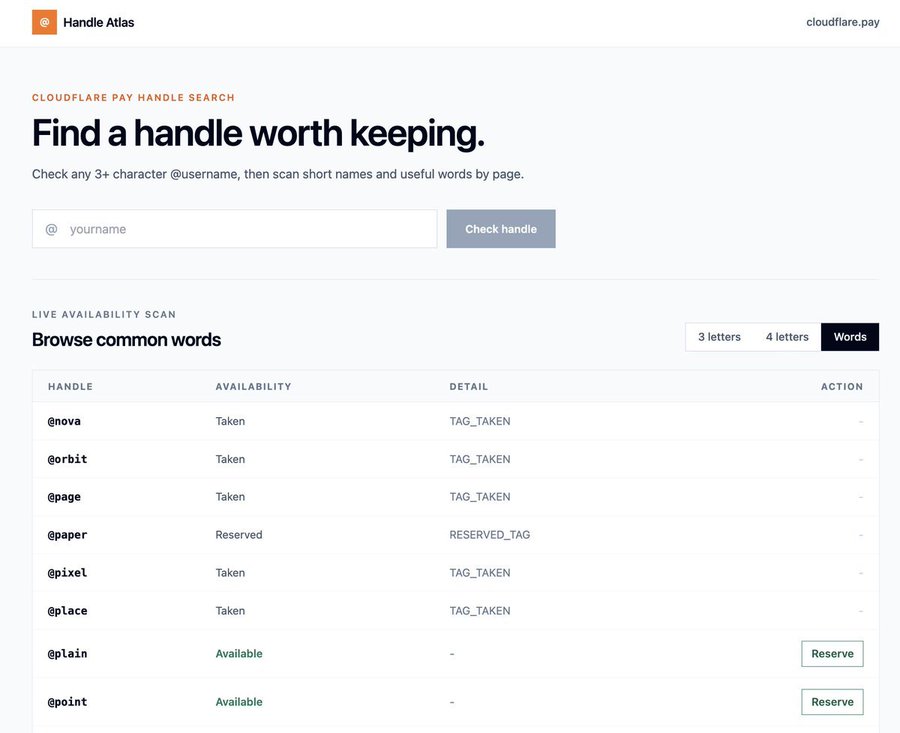Viewport: 900px width, 733px height.
Task: Click the Find a handle worth keeping headline
Action: pyautogui.click(x=258, y=134)
